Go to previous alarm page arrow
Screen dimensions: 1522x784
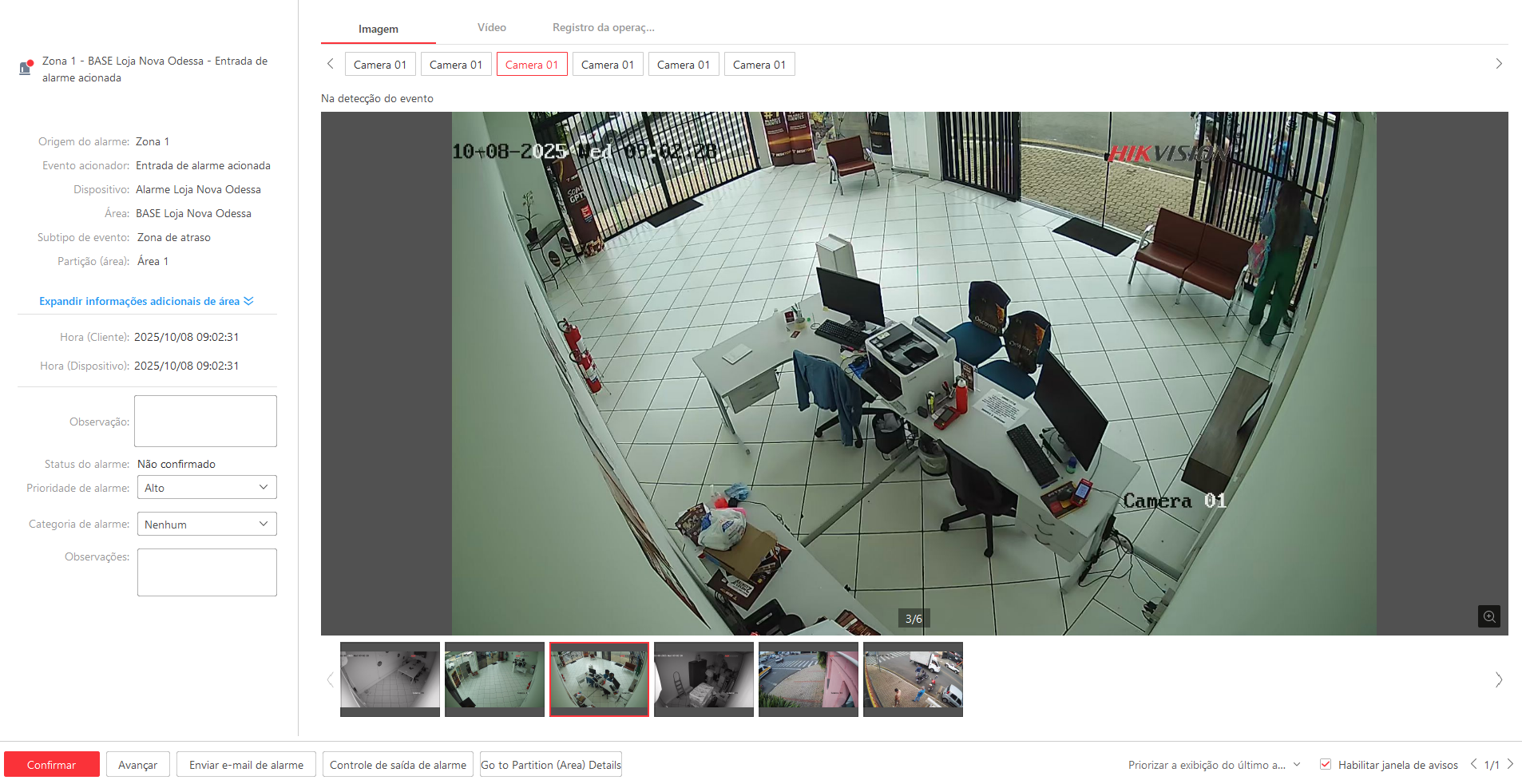click(x=1473, y=764)
